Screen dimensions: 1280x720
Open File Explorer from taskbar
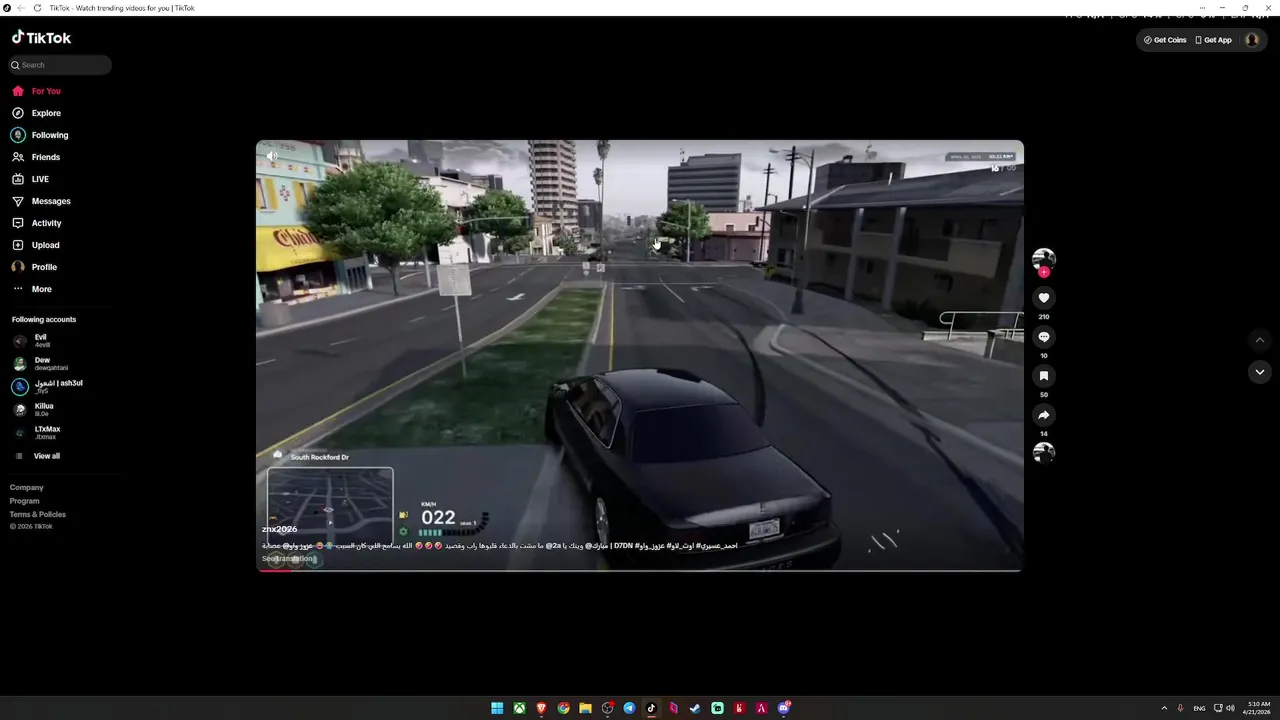coord(585,708)
